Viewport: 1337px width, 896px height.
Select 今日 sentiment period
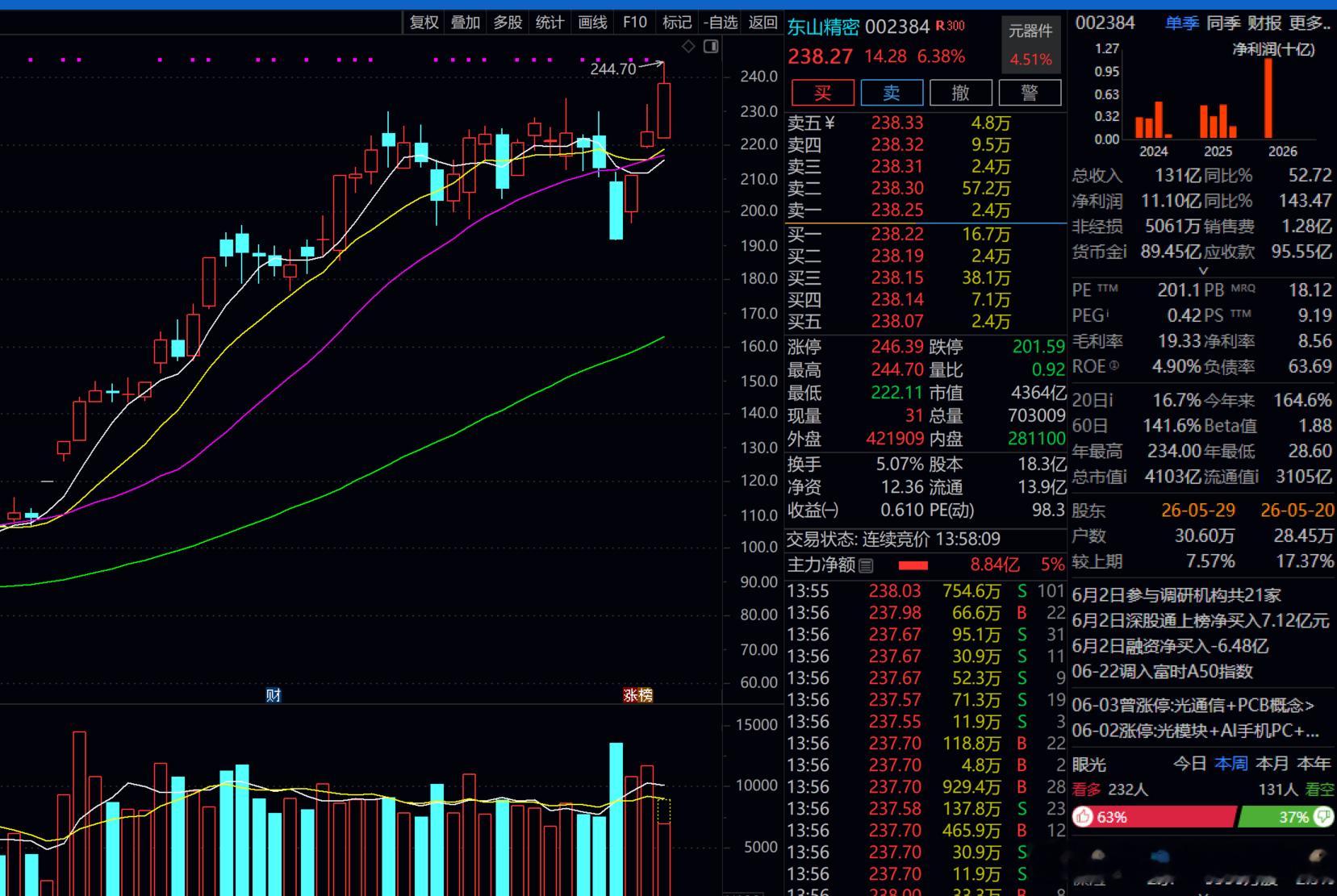[x=1189, y=763]
